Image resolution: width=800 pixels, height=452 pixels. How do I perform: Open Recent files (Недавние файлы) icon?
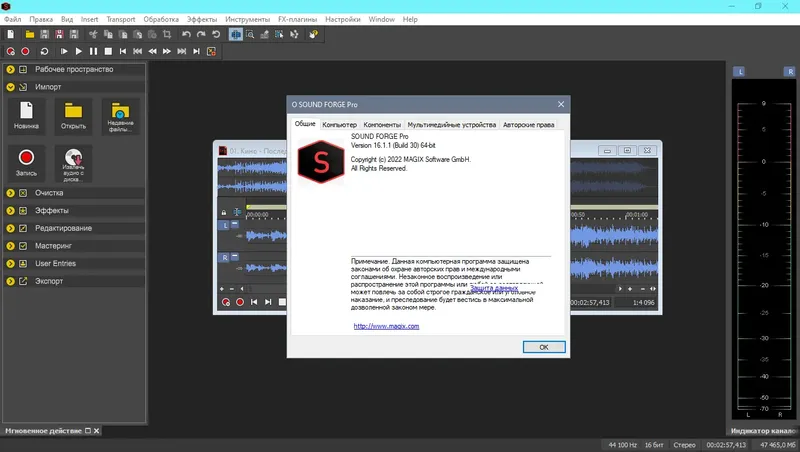[120, 116]
